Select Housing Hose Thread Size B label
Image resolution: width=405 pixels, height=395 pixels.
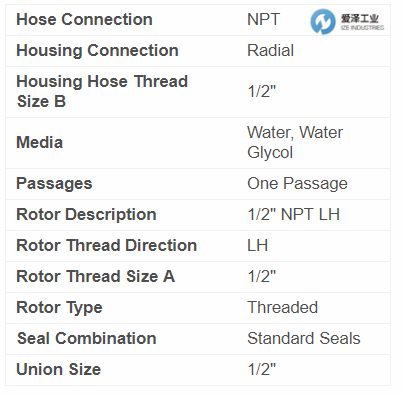point(102,91)
